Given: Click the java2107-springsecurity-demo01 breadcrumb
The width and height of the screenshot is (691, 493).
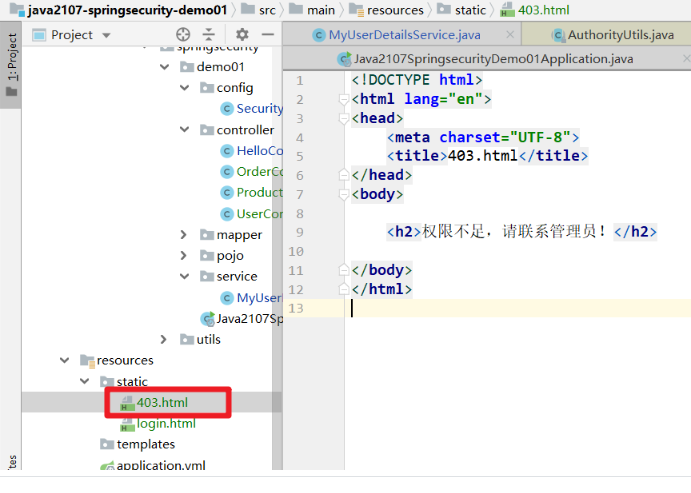Looking at the screenshot, I should (127, 10).
